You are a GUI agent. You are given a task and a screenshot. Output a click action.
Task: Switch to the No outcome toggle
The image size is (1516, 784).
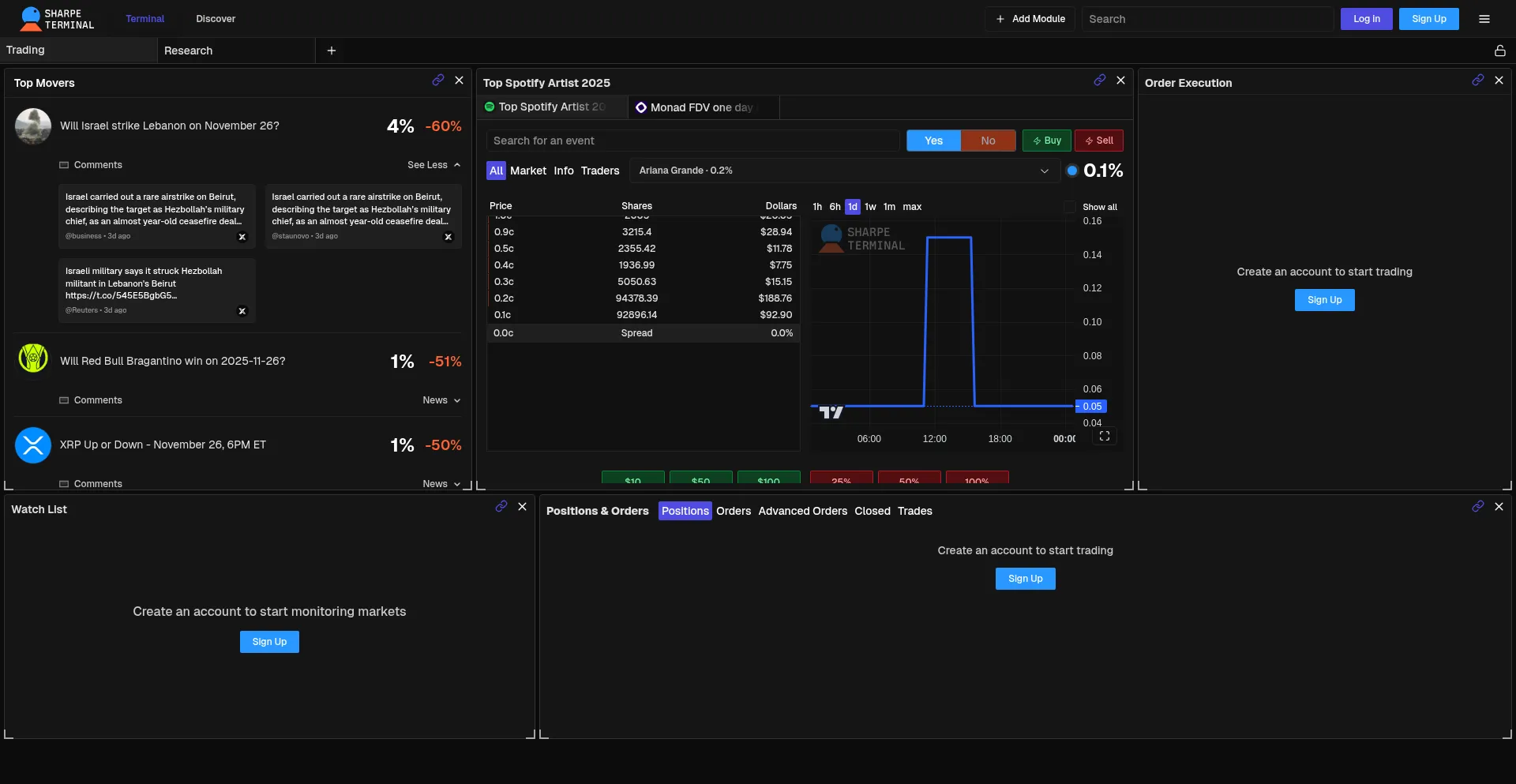coord(988,141)
